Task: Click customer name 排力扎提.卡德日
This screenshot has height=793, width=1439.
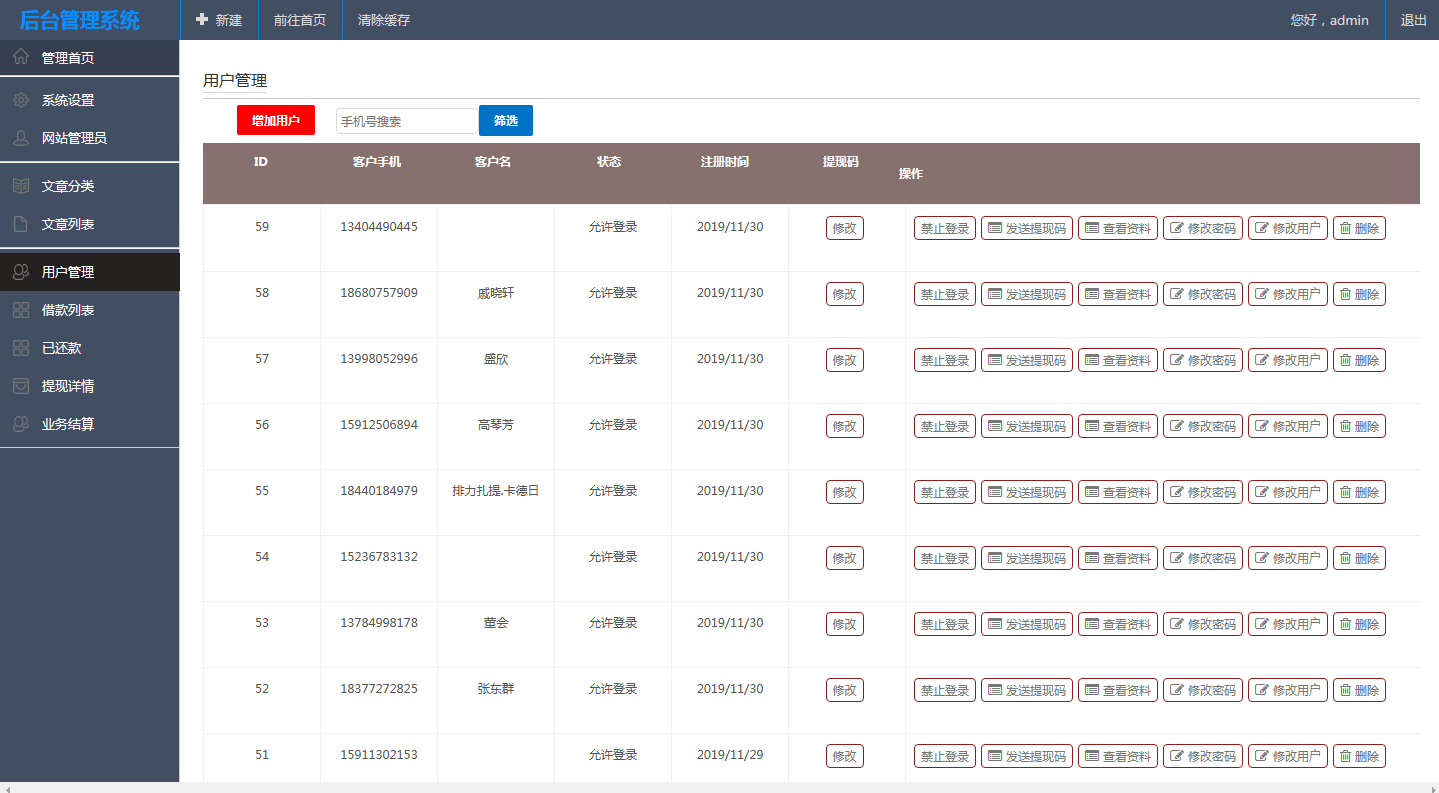Action: pos(496,491)
